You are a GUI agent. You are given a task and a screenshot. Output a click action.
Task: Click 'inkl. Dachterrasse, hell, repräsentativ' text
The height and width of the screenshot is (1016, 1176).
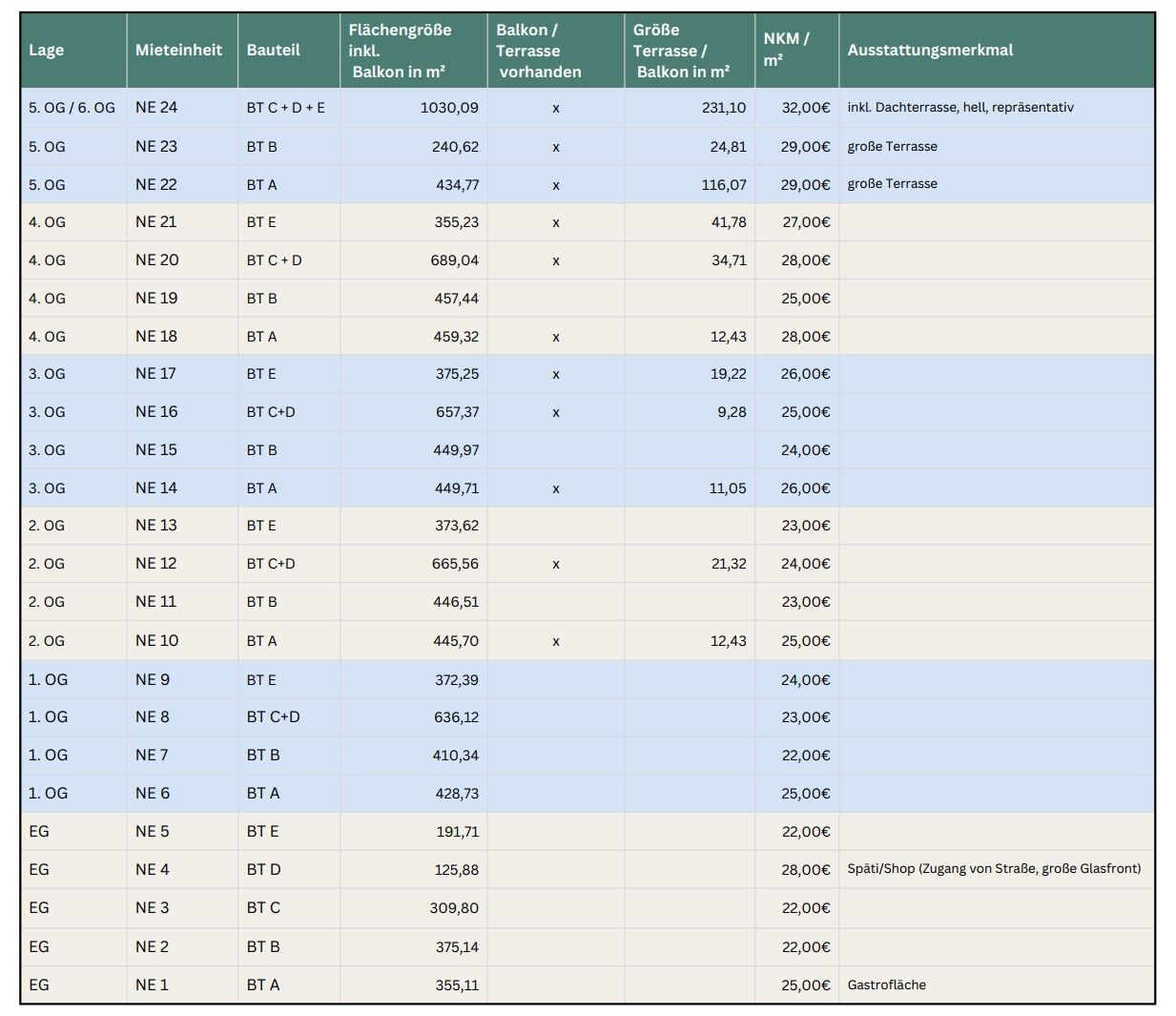[959, 108]
